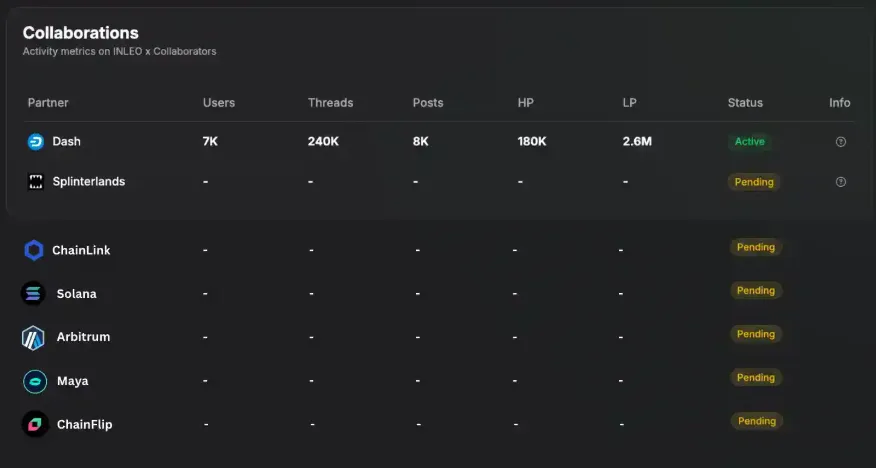Viewport: 876px width, 468px height.
Task: Click the 2.6M LP value for Dash
Action: (637, 141)
